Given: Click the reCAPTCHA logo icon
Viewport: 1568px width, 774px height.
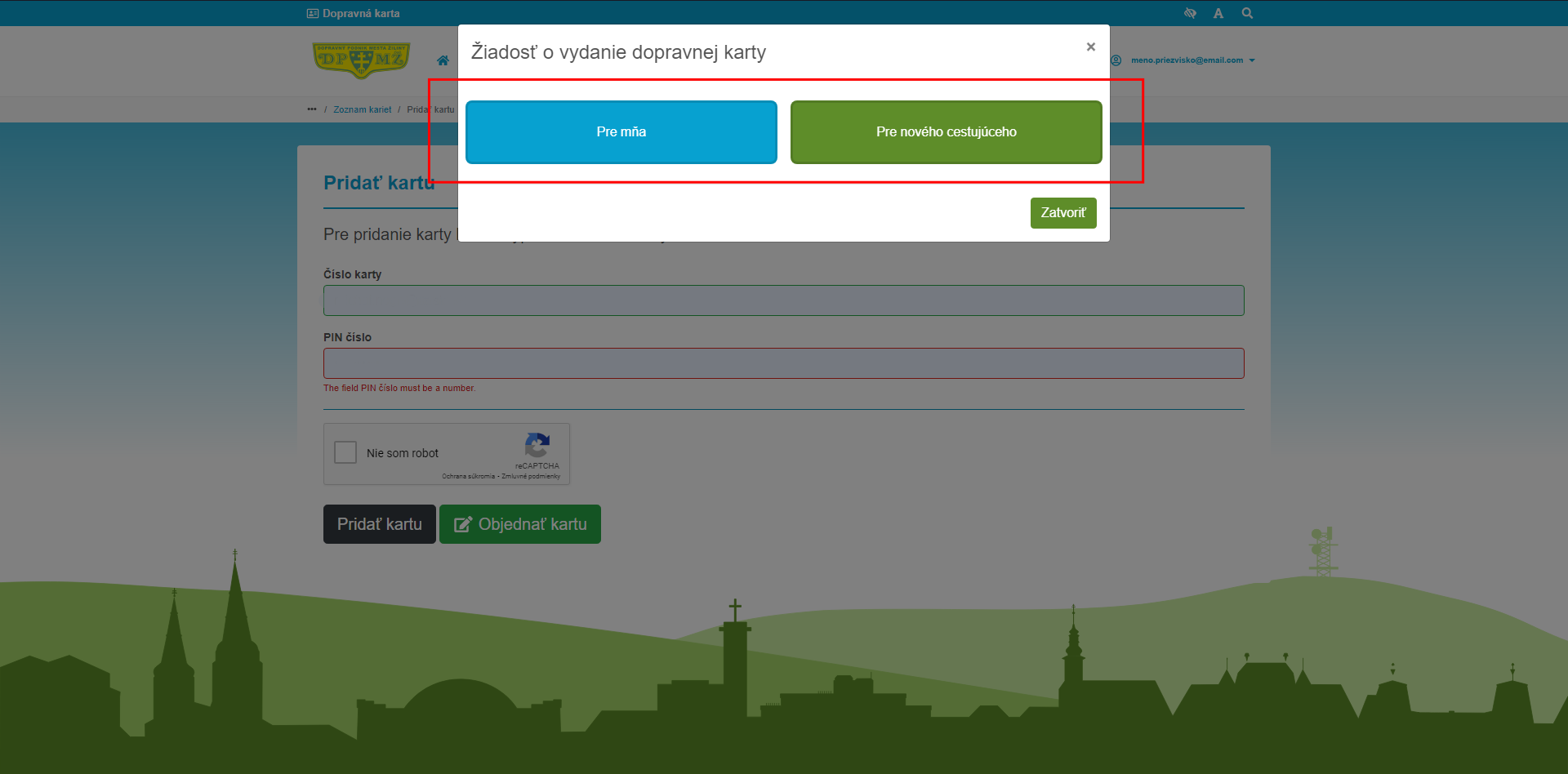Looking at the screenshot, I should point(537,446).
